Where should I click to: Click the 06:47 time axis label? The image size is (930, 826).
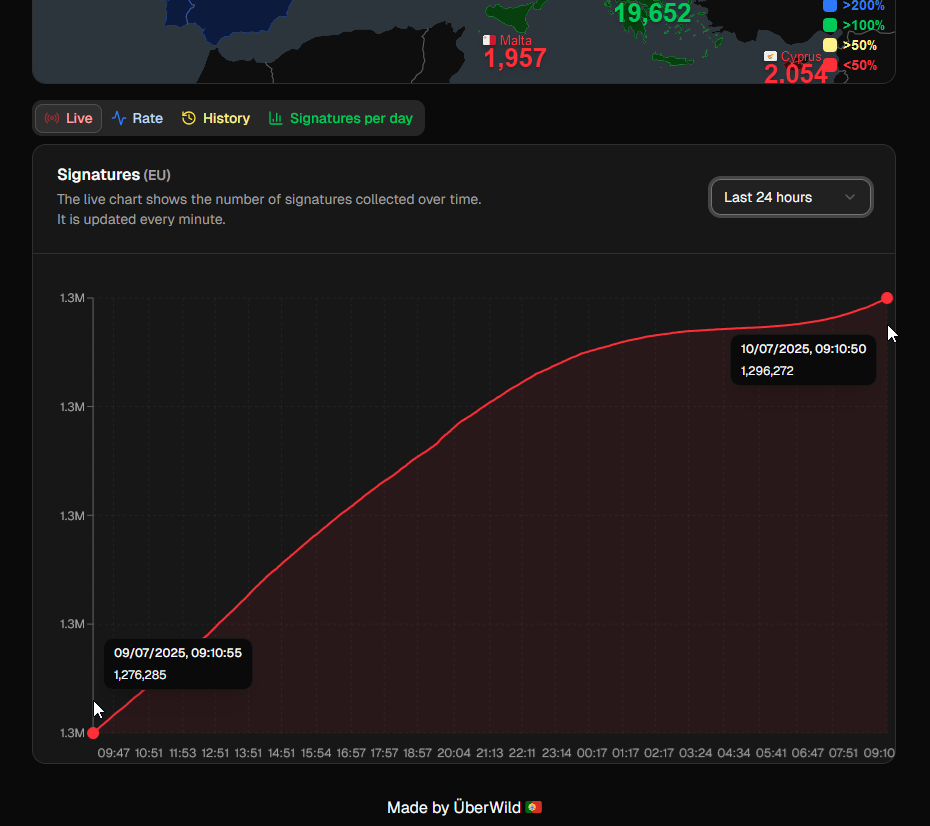coord(808,753)
